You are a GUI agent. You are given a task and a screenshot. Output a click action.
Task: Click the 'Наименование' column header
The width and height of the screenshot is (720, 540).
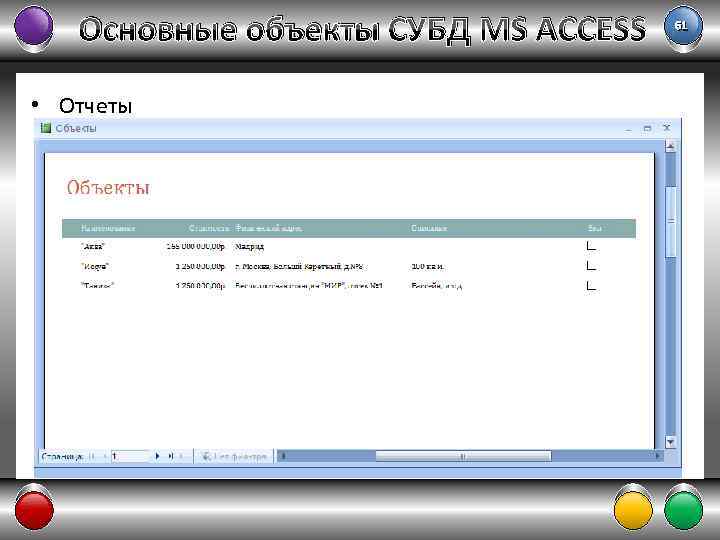click(108, 228)
